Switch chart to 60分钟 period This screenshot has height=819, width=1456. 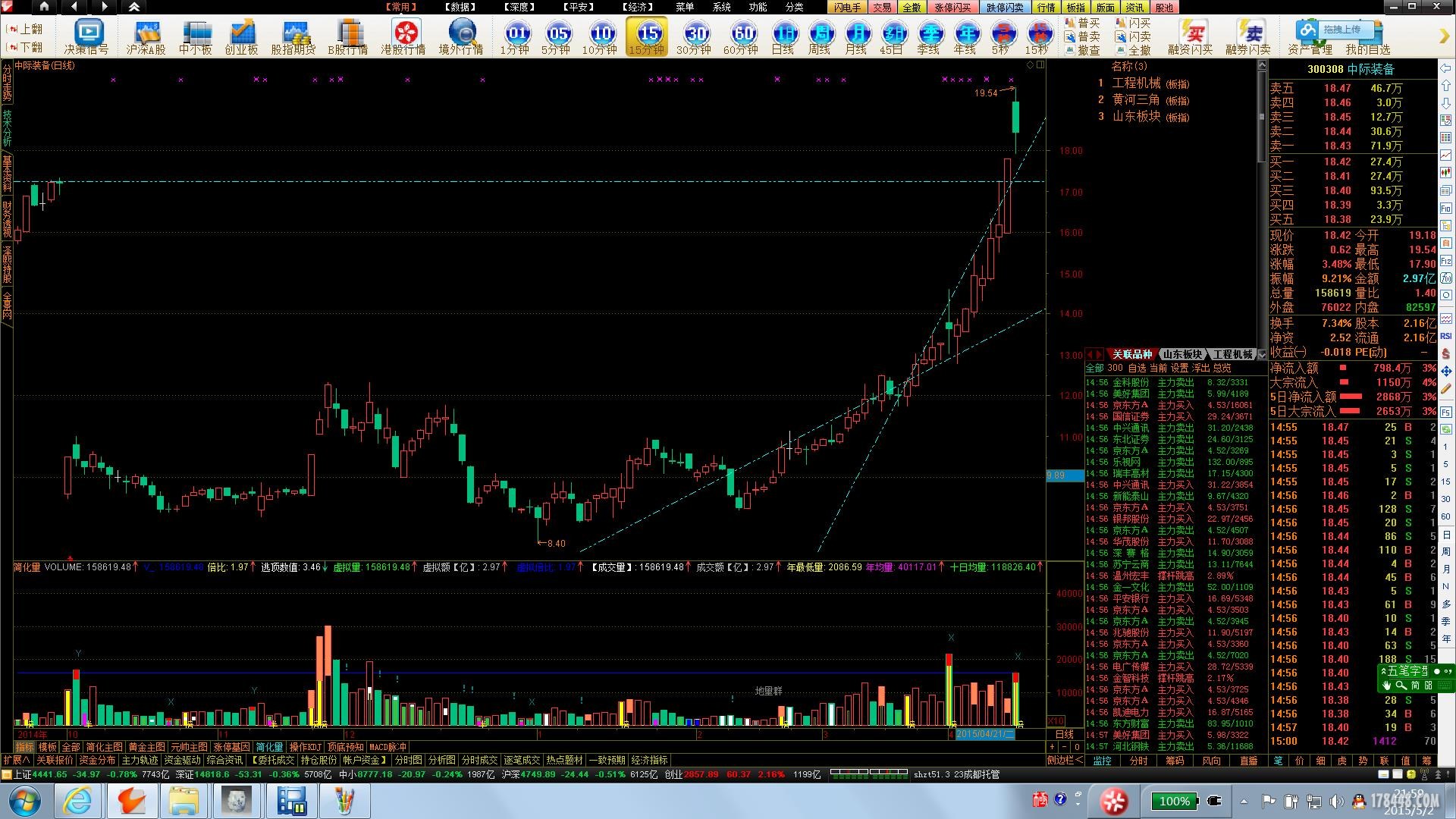(742, 36)
